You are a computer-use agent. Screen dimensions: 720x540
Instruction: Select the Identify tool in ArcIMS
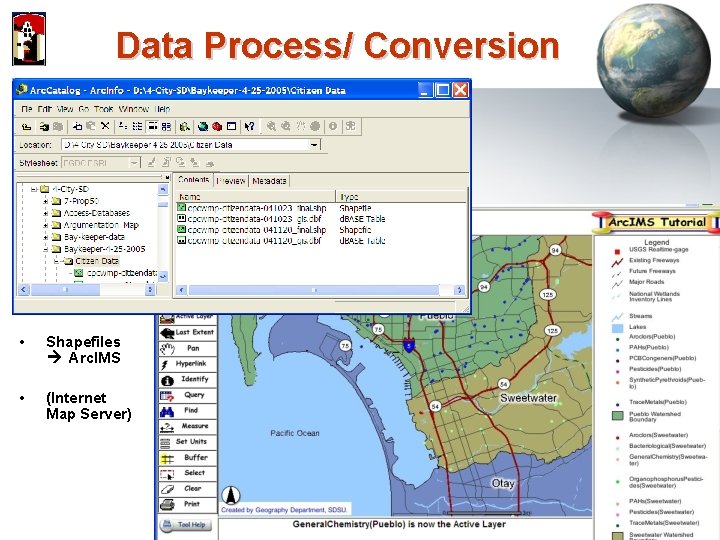click(x=187, y=379)
